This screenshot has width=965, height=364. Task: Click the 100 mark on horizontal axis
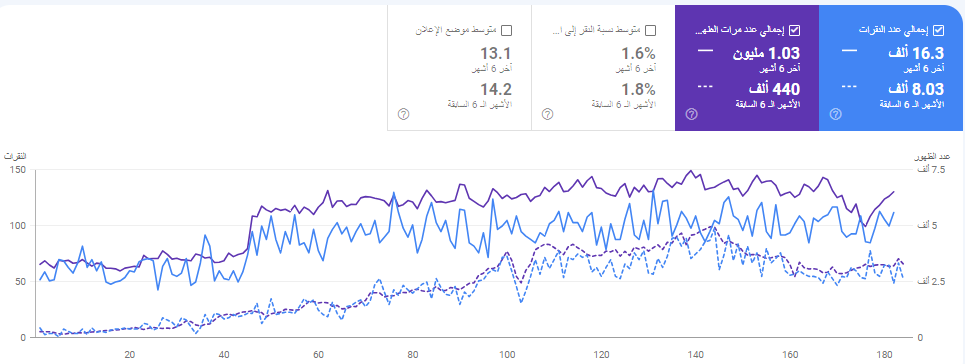[x=507, y=355]
